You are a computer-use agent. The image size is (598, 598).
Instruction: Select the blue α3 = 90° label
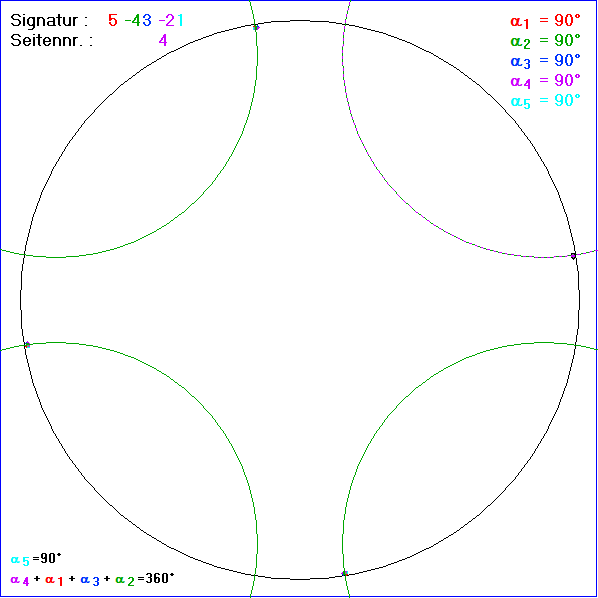(545, 61)
